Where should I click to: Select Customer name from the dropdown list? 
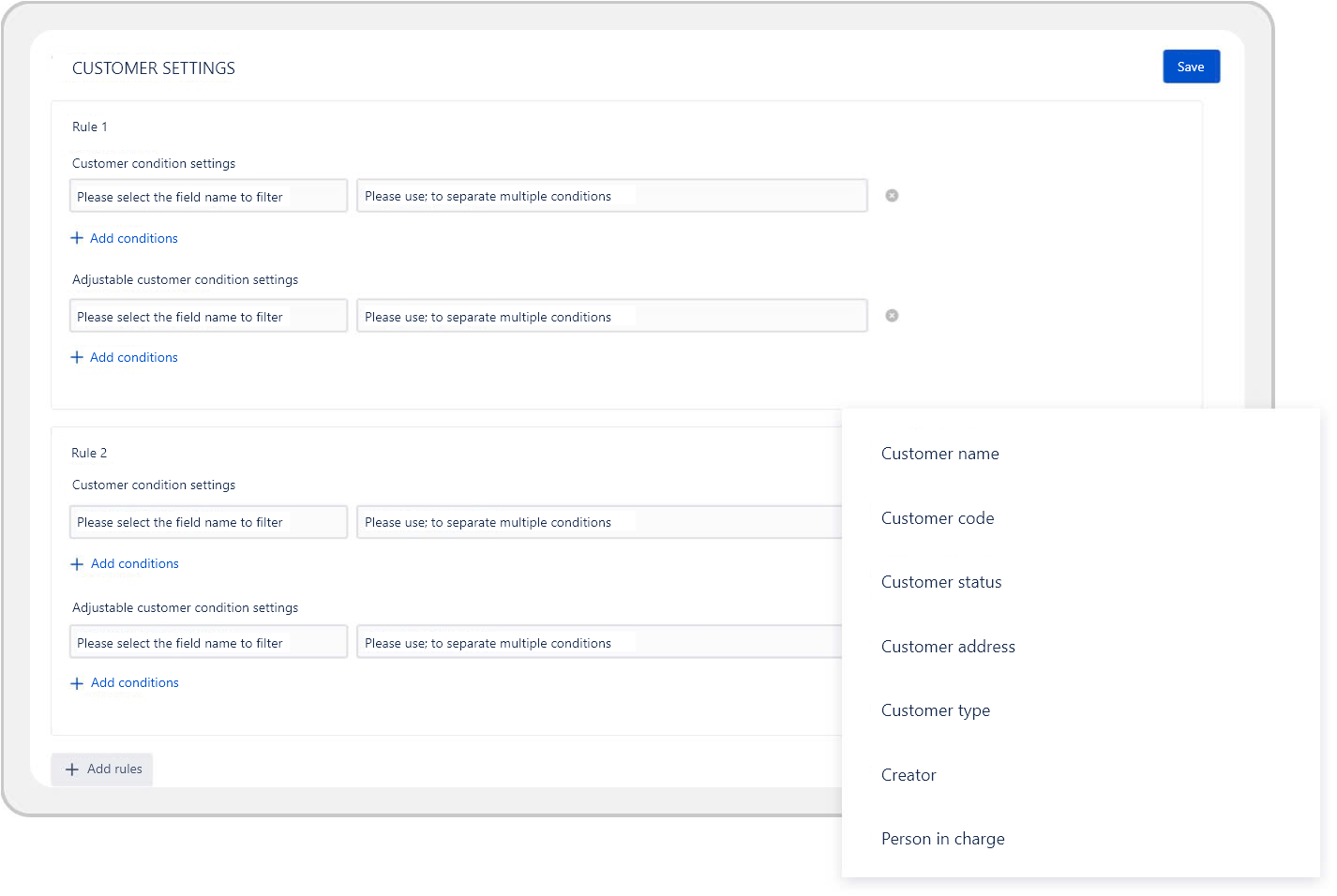(x=939, y=454)
